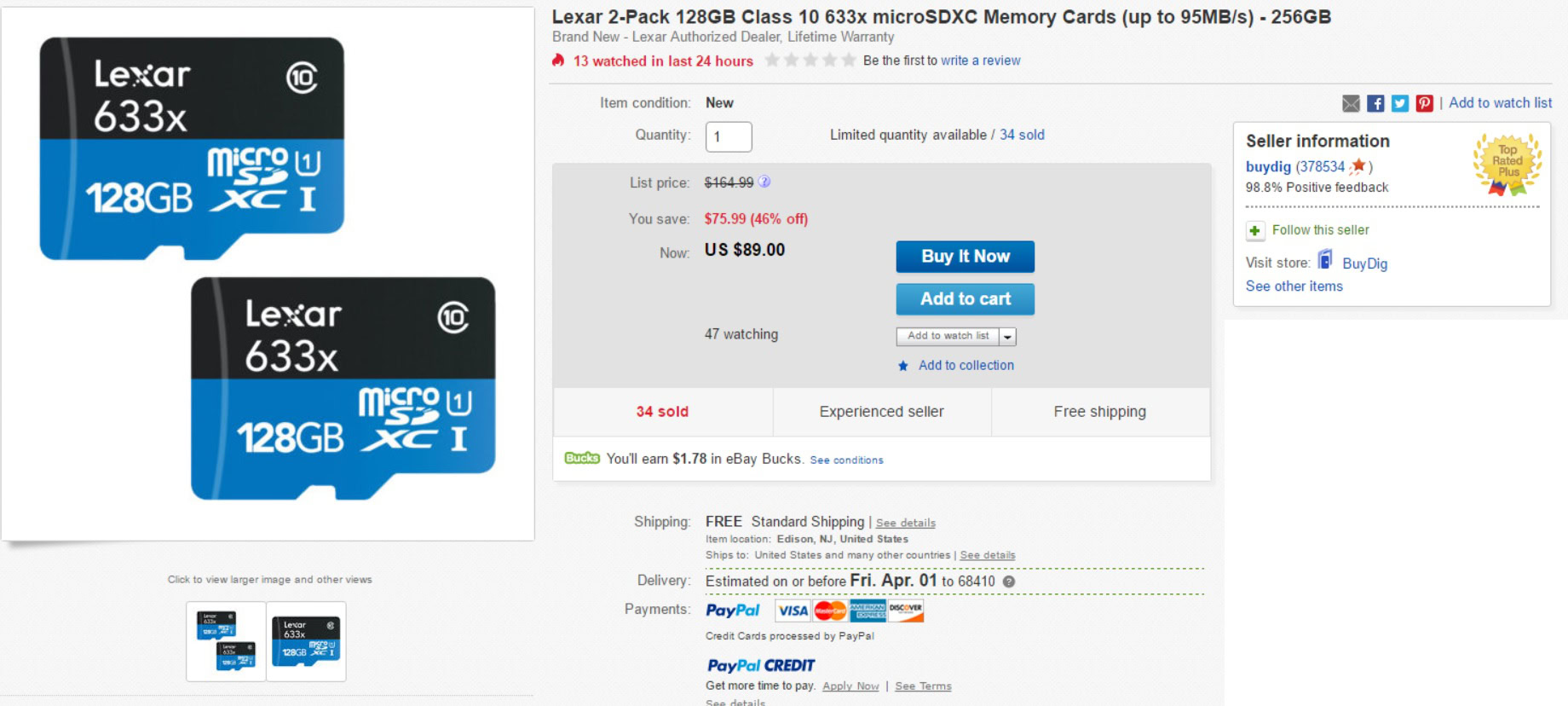Screen dimensions: 1568x706
Task: Open the 34 sold link beside quantity
Action: (x=1022, y=135)
